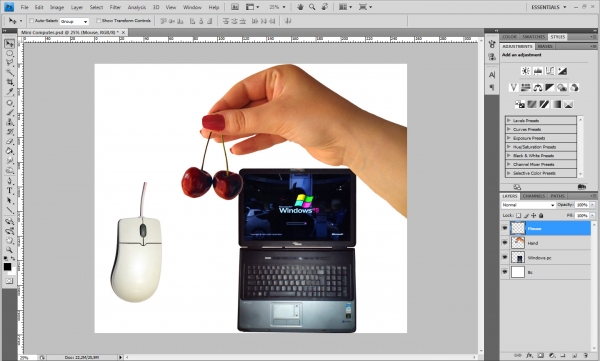Toggle lock all in Layers panel

pos(541,216)
